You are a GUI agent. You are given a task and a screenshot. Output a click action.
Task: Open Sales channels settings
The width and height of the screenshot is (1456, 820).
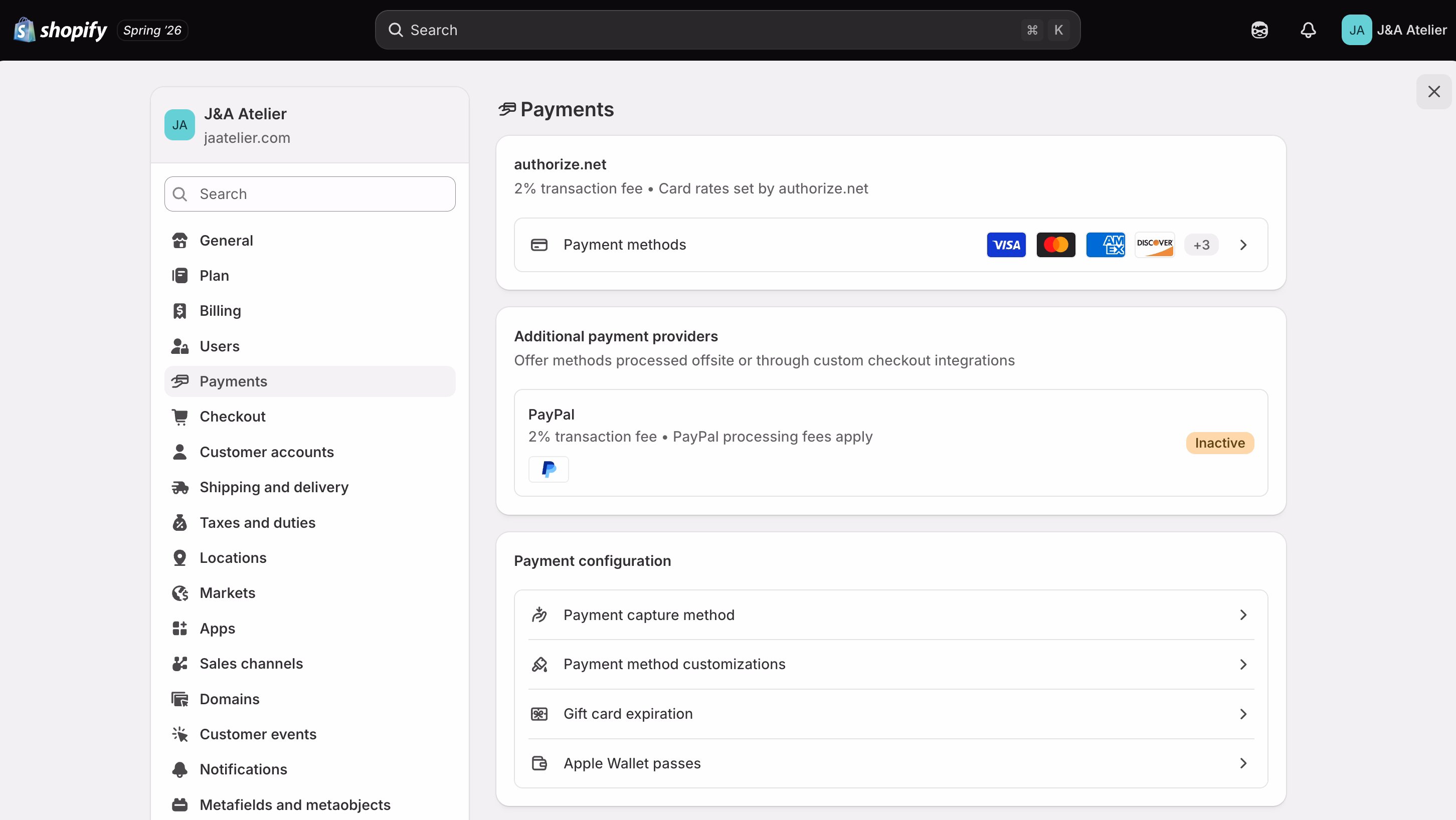pos(310,664)
